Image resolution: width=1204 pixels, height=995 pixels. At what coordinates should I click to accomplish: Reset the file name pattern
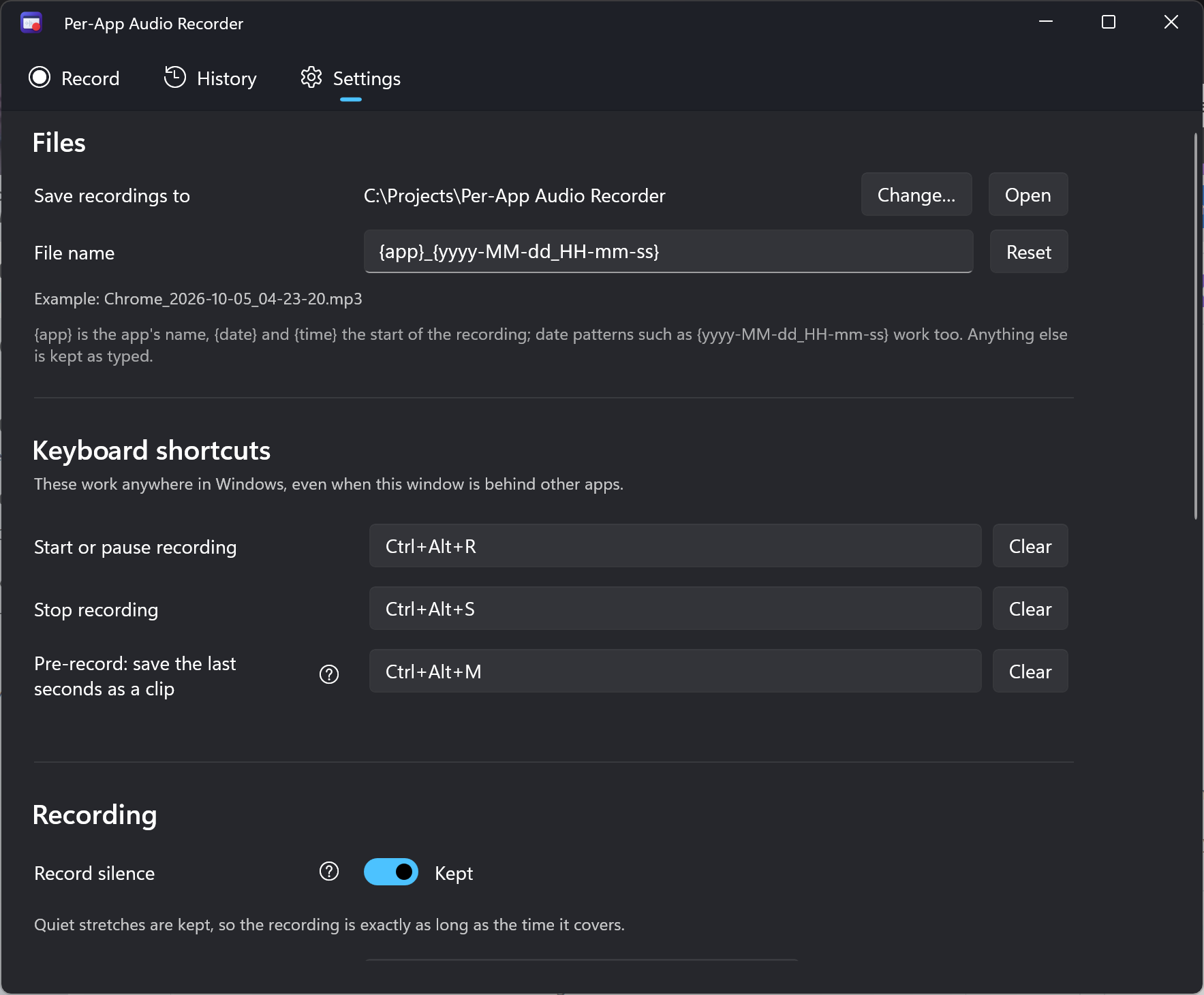point(1029,252)
